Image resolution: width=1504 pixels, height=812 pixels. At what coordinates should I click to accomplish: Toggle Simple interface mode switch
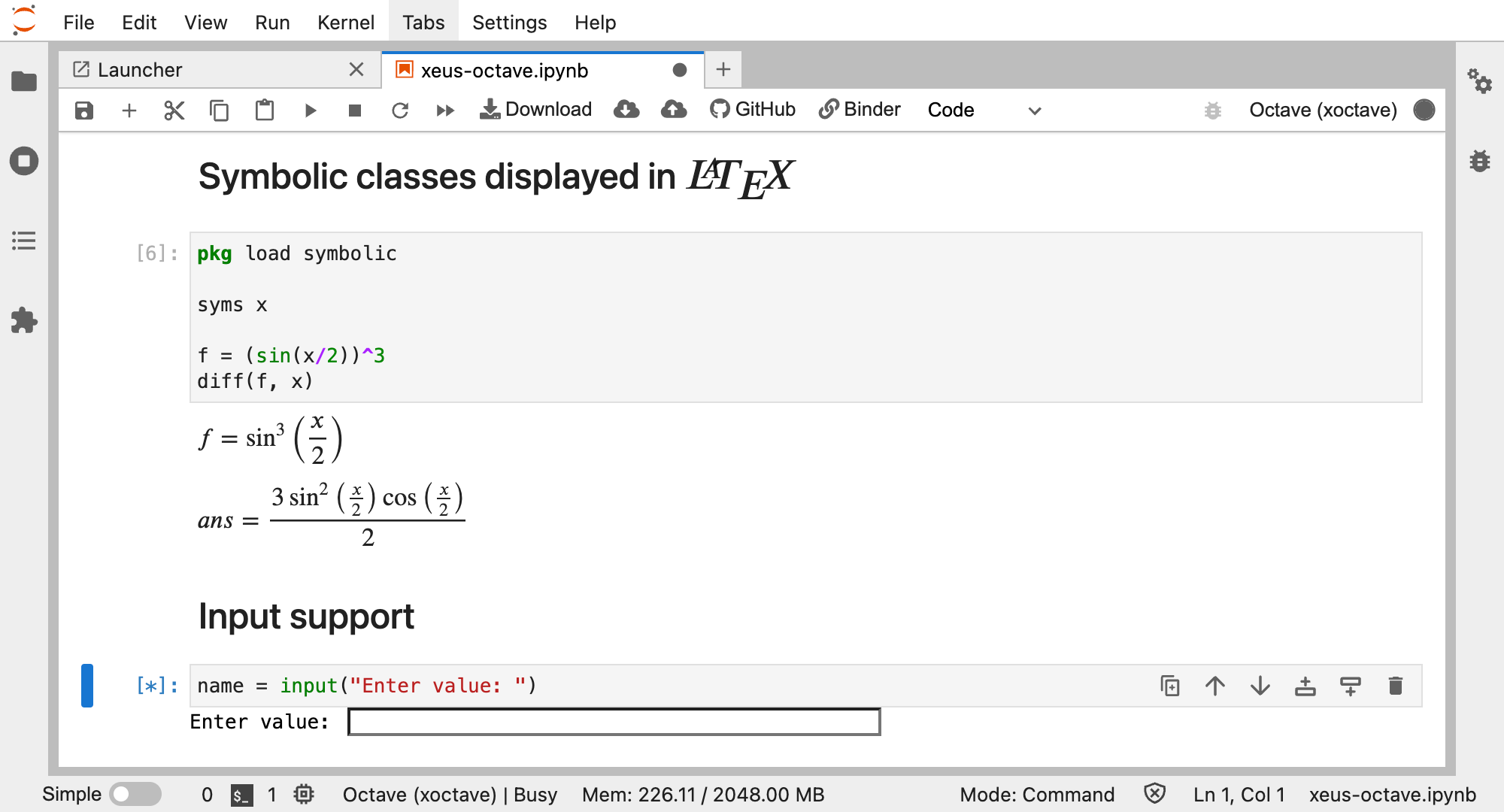[135, 794]
